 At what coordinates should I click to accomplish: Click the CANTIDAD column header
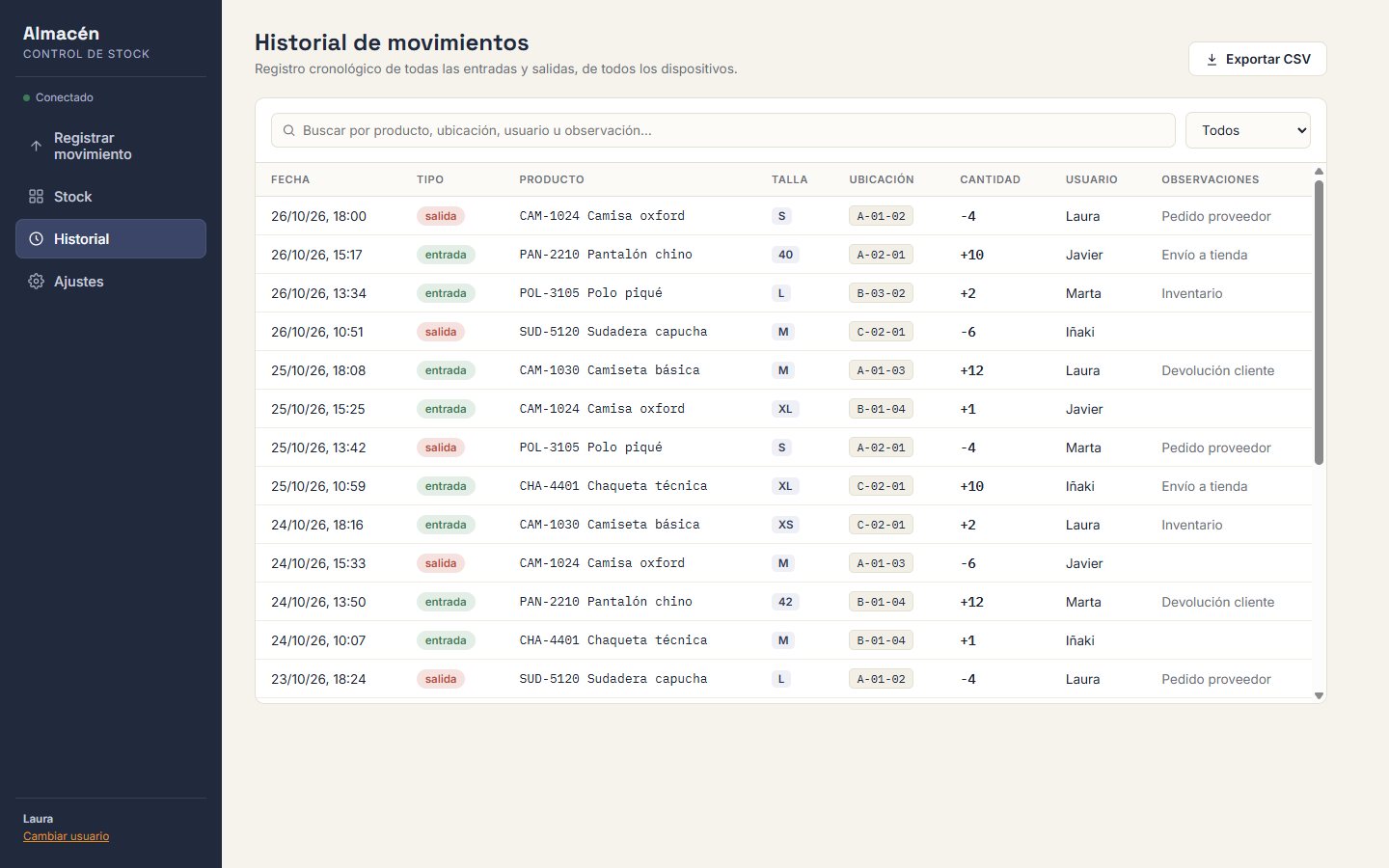pyautogui.click(x=990, y=179)
